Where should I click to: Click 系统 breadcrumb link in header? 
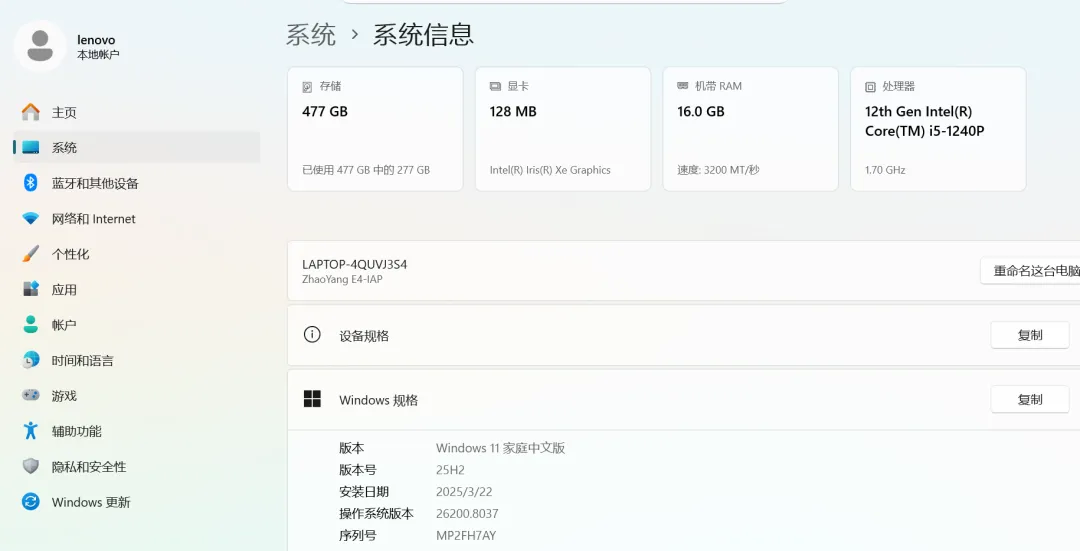311,34
